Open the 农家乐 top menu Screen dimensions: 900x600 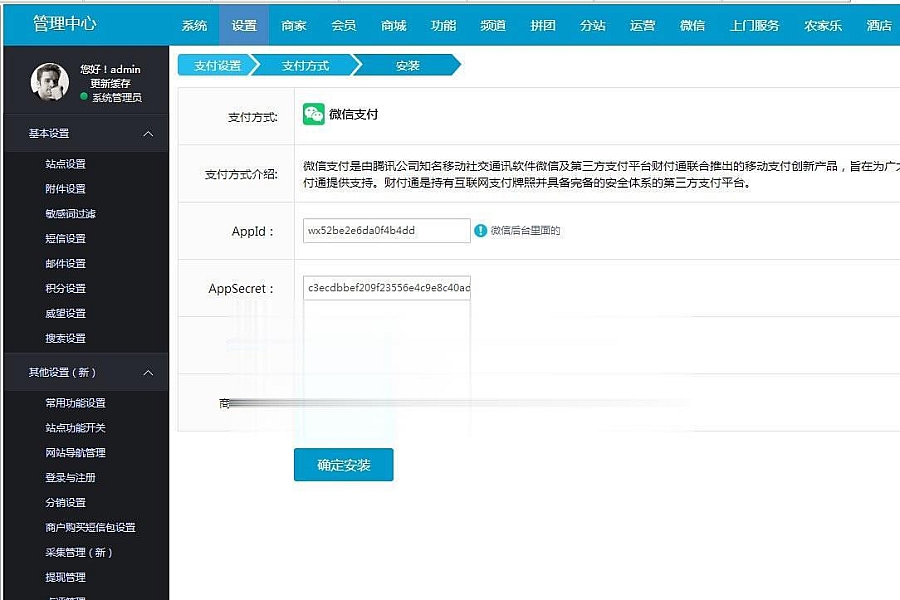(x=823, y=25)
